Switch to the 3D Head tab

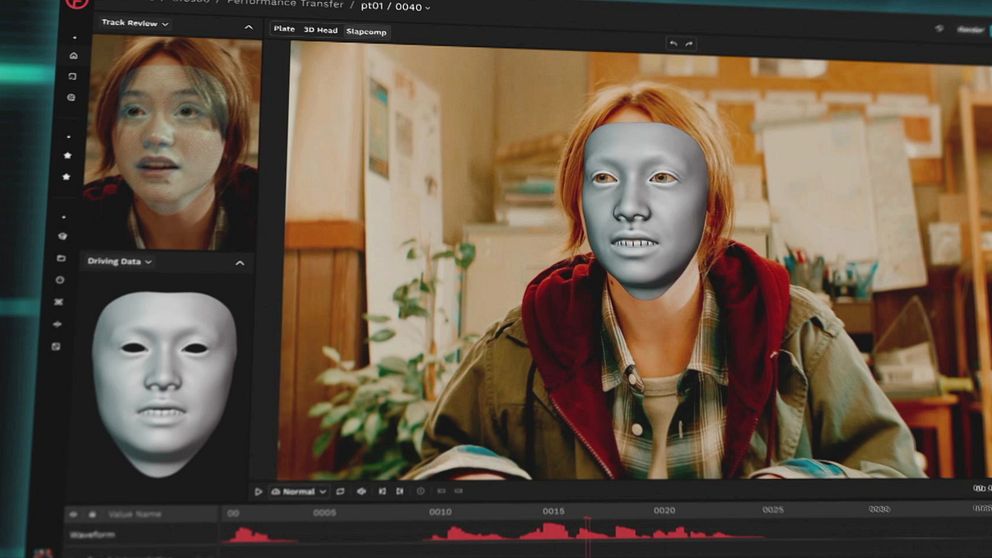click(320, 30)
